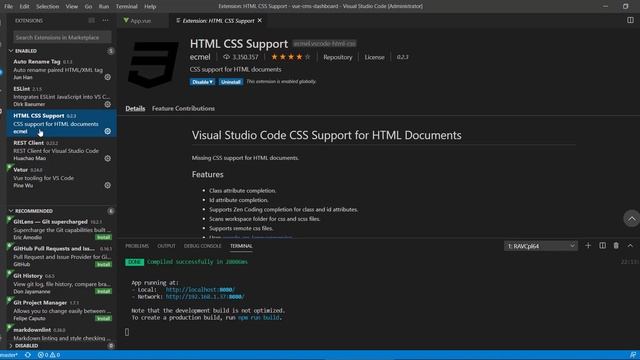The height and width of the screenshot is (360, 640).
Task: Click the extension identifier badge beside title
Action: pyautogui.click(x=324, y=43)
